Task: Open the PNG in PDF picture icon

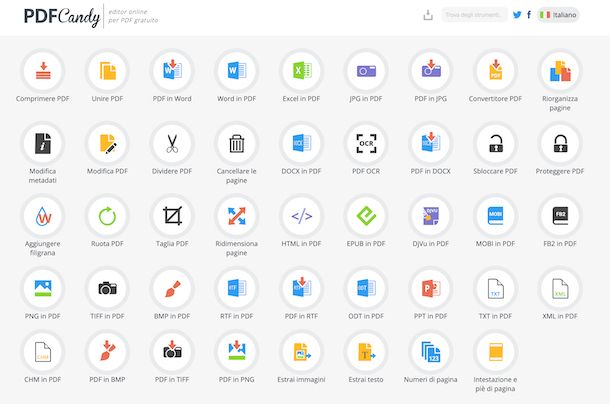Action: pos(43,288)
